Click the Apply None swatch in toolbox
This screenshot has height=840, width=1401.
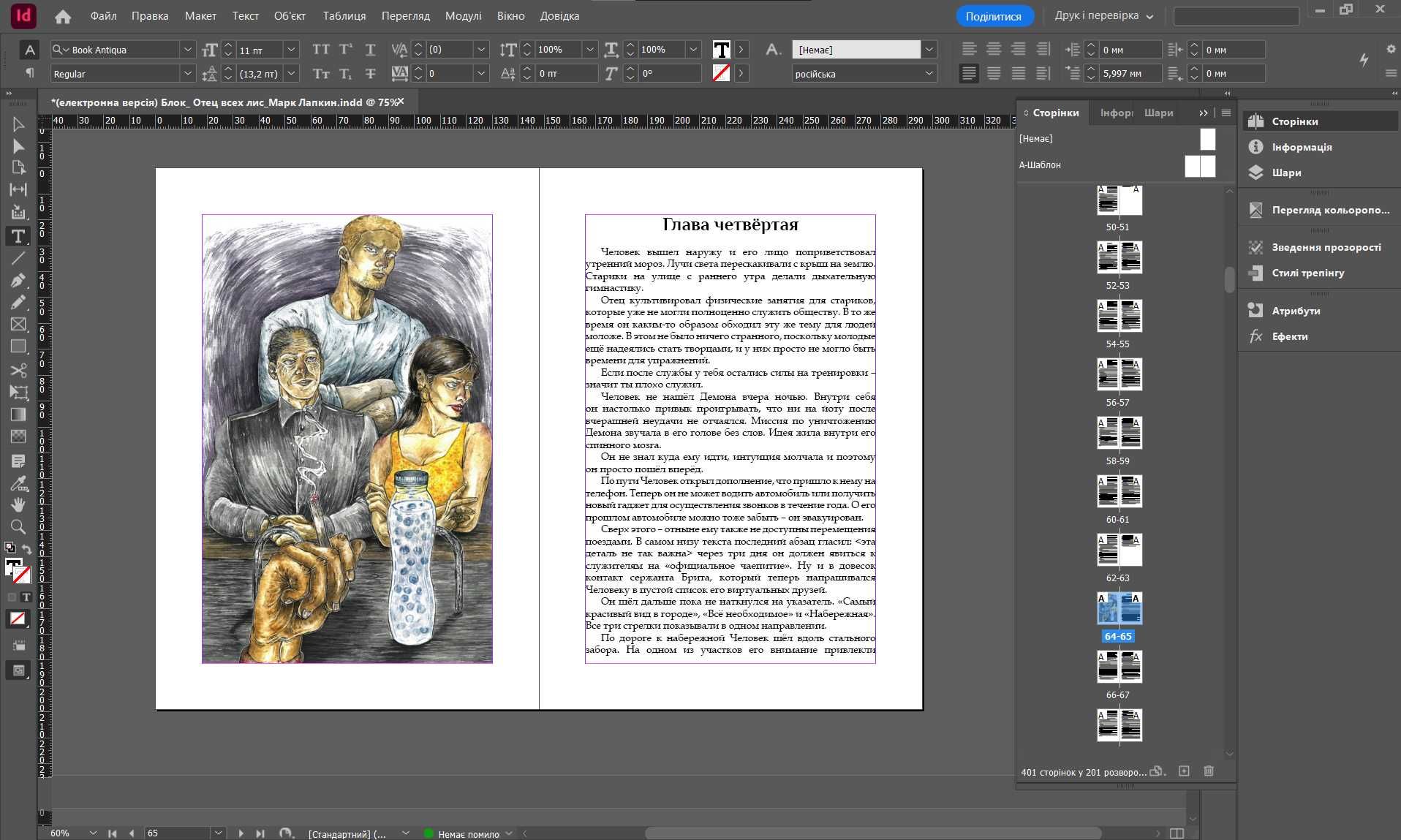[x=18, y=618]
